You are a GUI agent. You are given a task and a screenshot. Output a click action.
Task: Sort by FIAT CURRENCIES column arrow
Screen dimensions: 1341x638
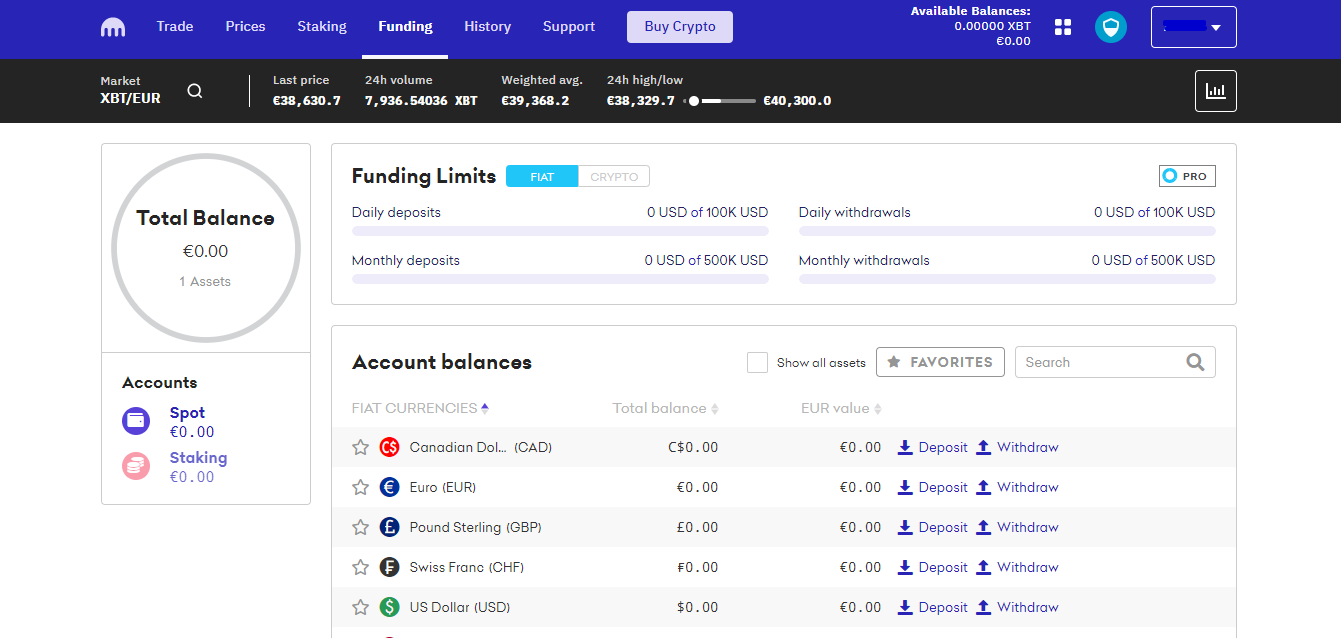485,408
